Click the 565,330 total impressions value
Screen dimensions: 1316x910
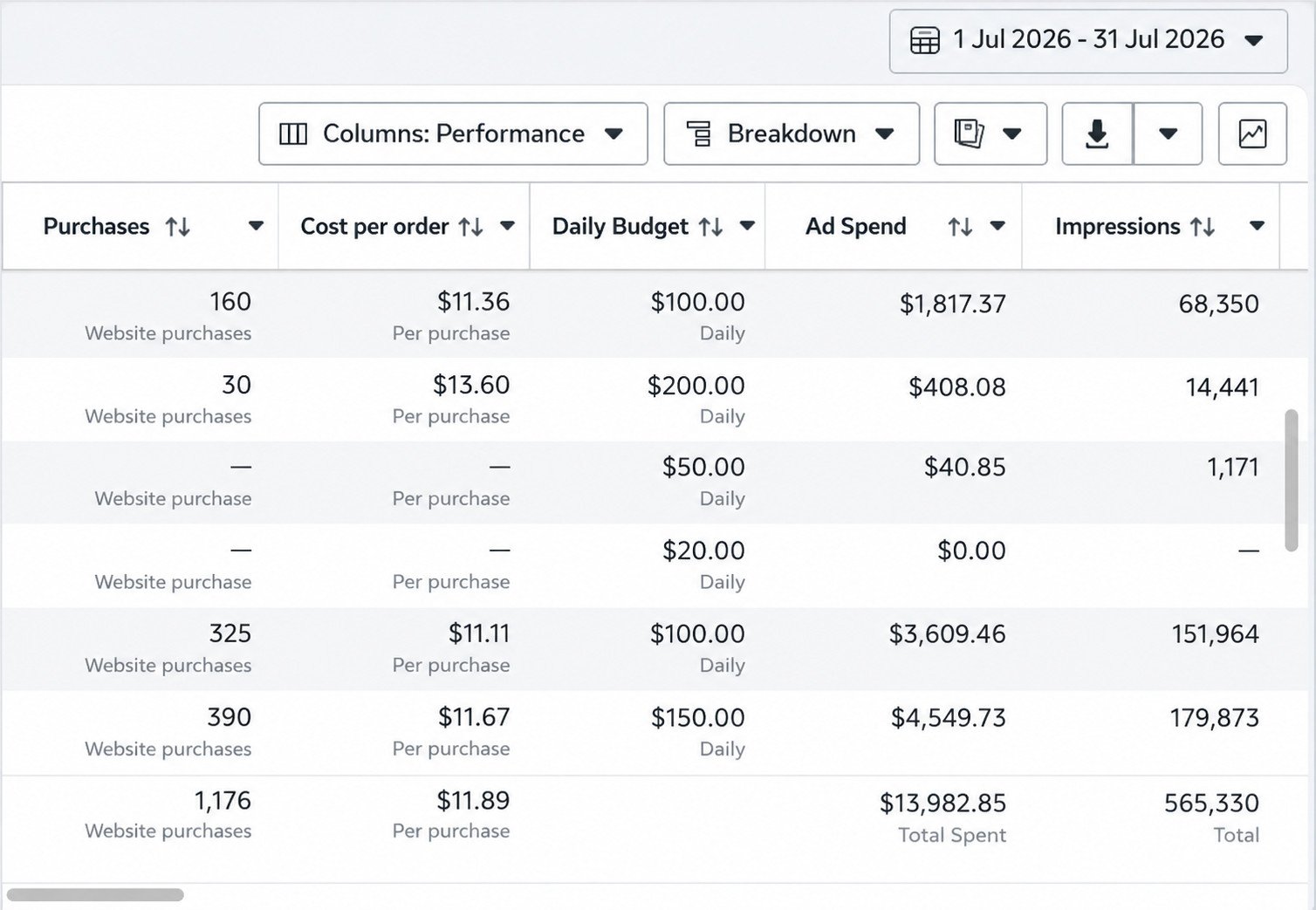click(1211, 803)
